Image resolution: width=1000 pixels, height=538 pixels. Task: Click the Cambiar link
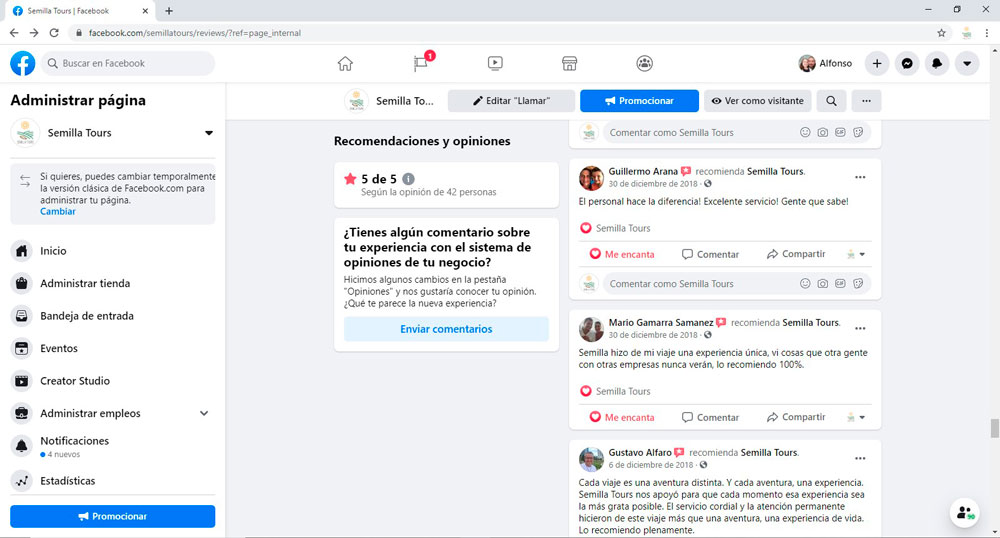(57, 212)
